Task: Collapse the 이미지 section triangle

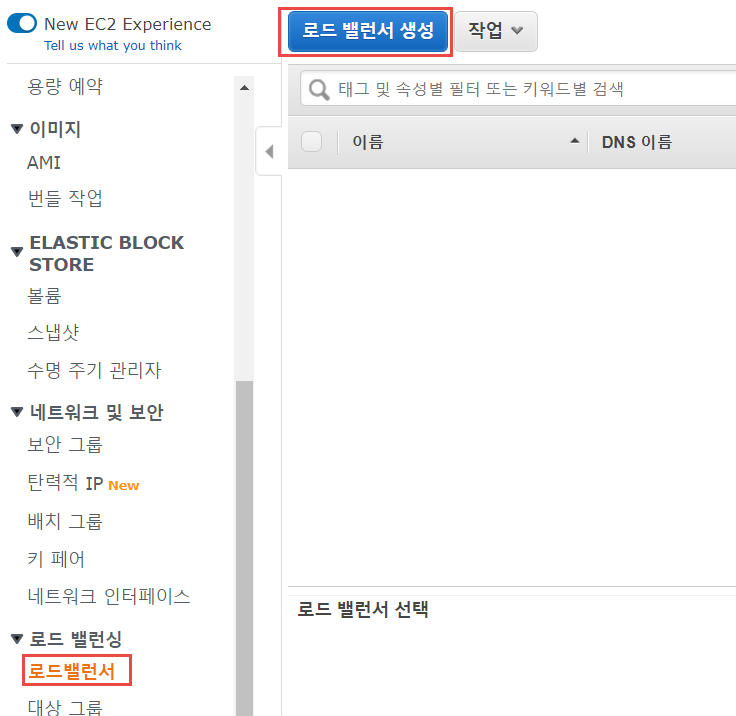Action: pyautogui.click(x=17, y=129)
